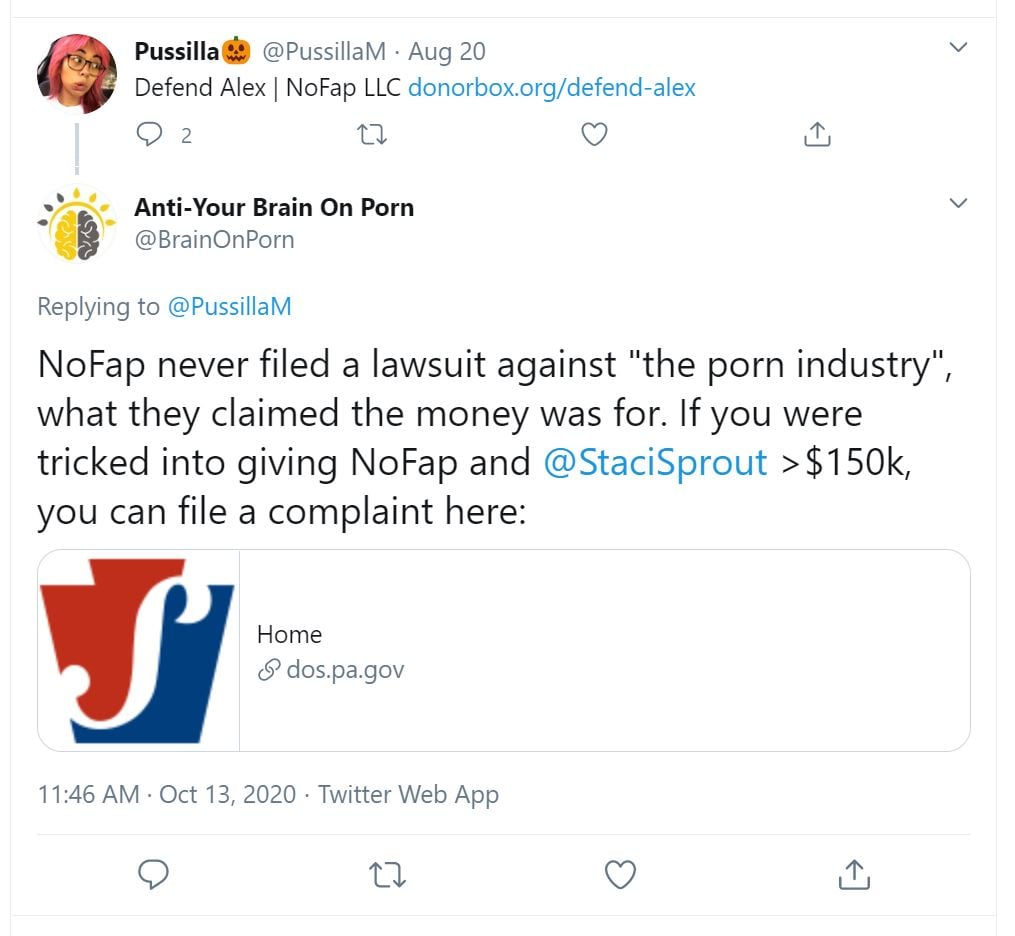Open the Twitter Web App source link
The width and height of the screenshot is (1015, 936).
[408, 795]
